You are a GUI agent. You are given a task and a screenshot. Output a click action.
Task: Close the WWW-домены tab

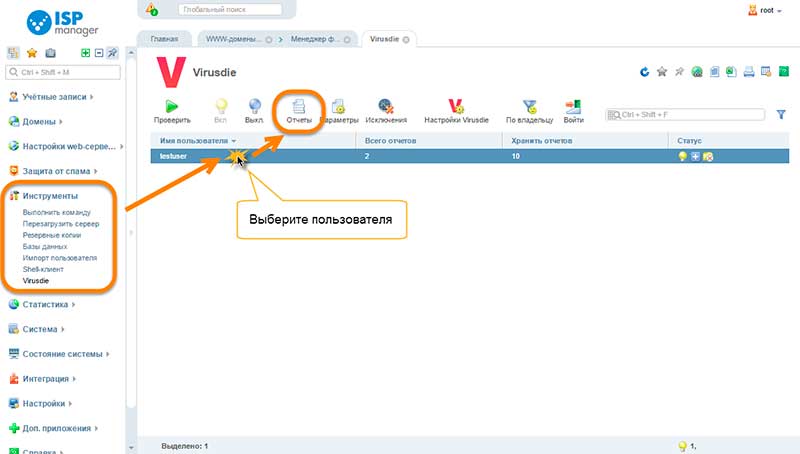coord(268,39)
